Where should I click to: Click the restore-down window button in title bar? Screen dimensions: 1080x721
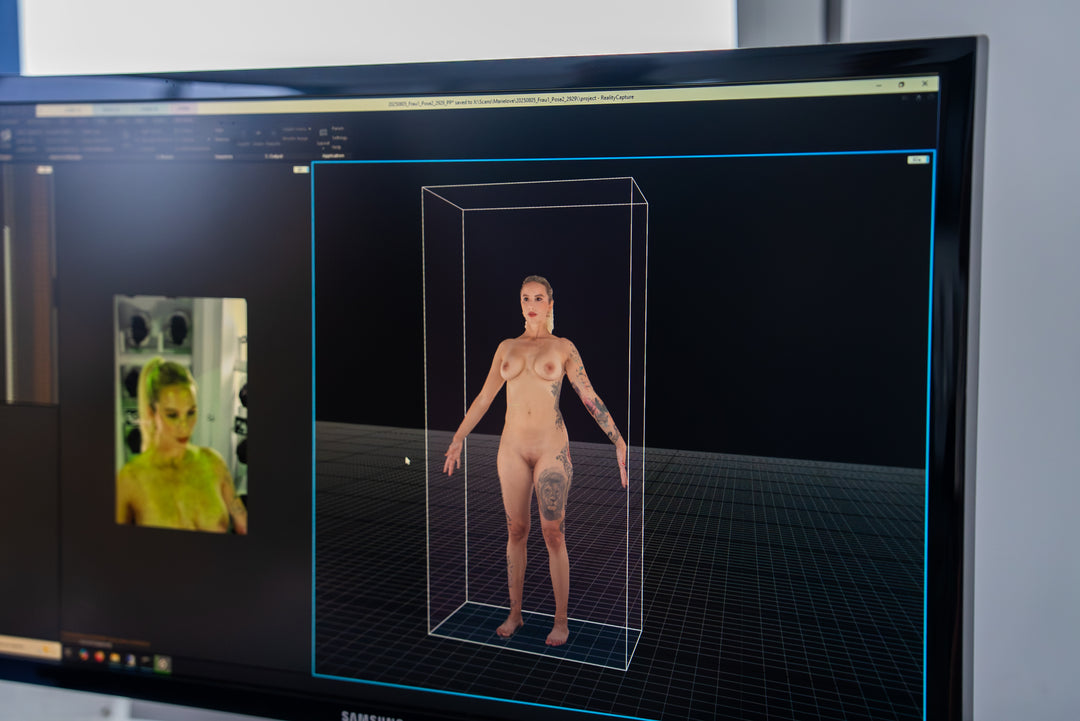(900, 85)
